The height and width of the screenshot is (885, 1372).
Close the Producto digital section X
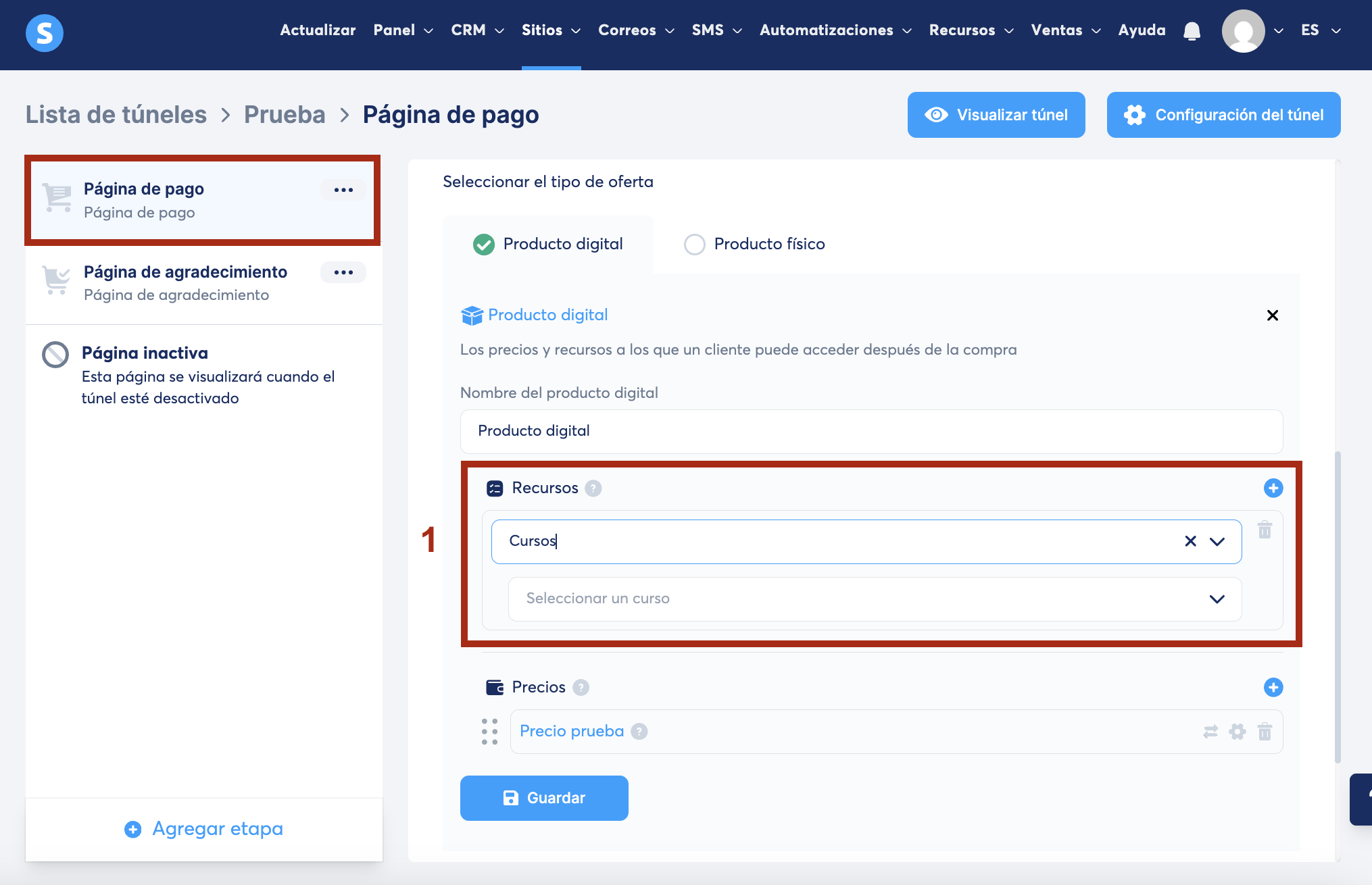coord(1272,315)
